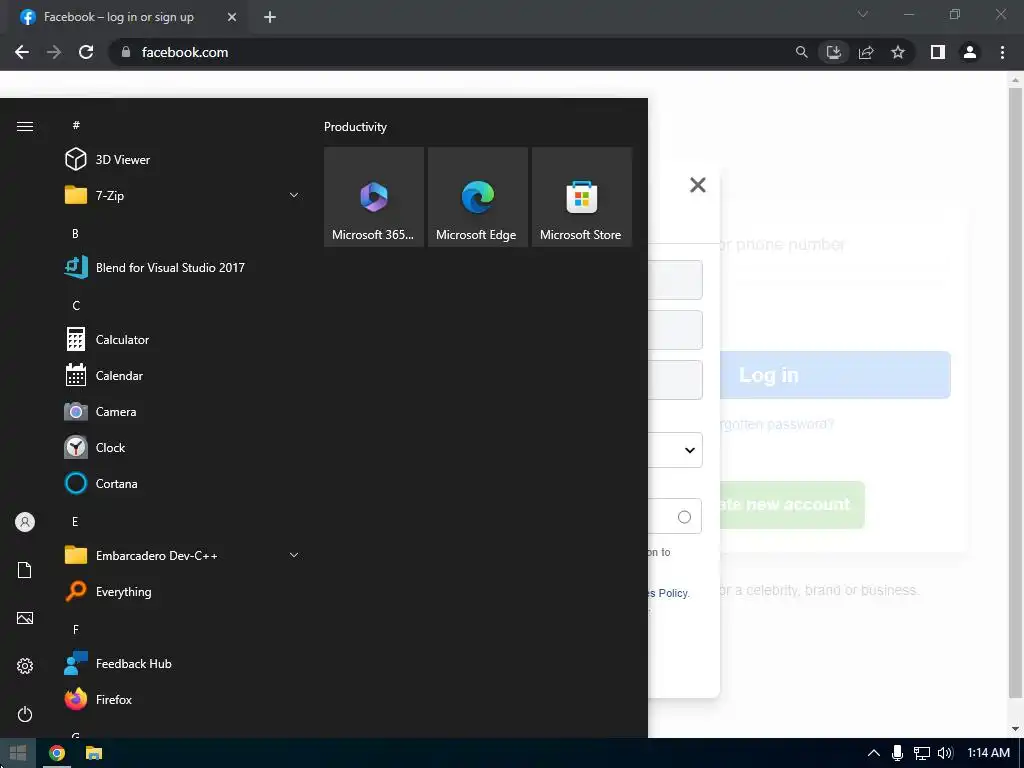Reload the Facebook page
The image size is (1024, 768).
point(86,52)
